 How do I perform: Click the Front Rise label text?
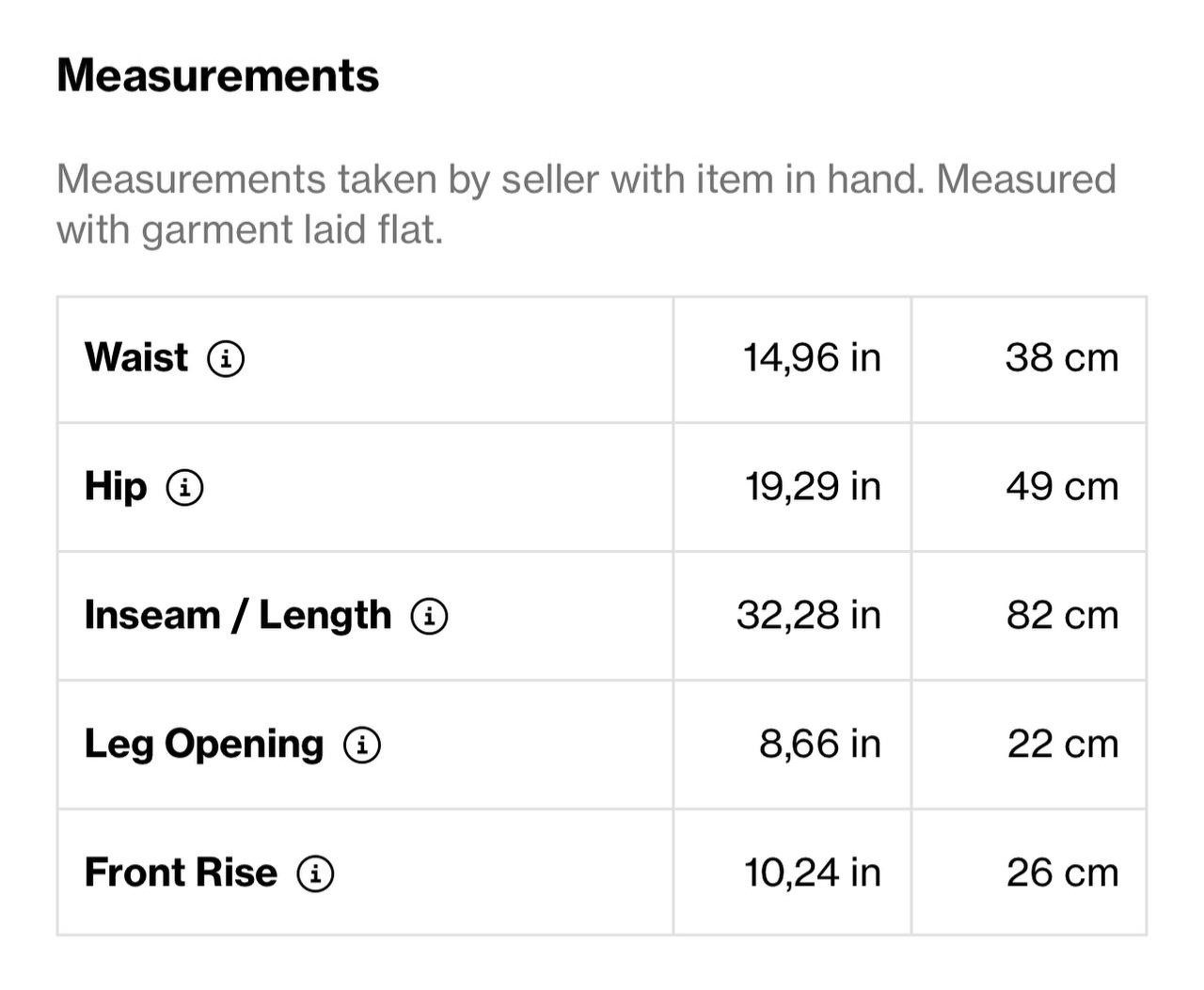[181, 873]
